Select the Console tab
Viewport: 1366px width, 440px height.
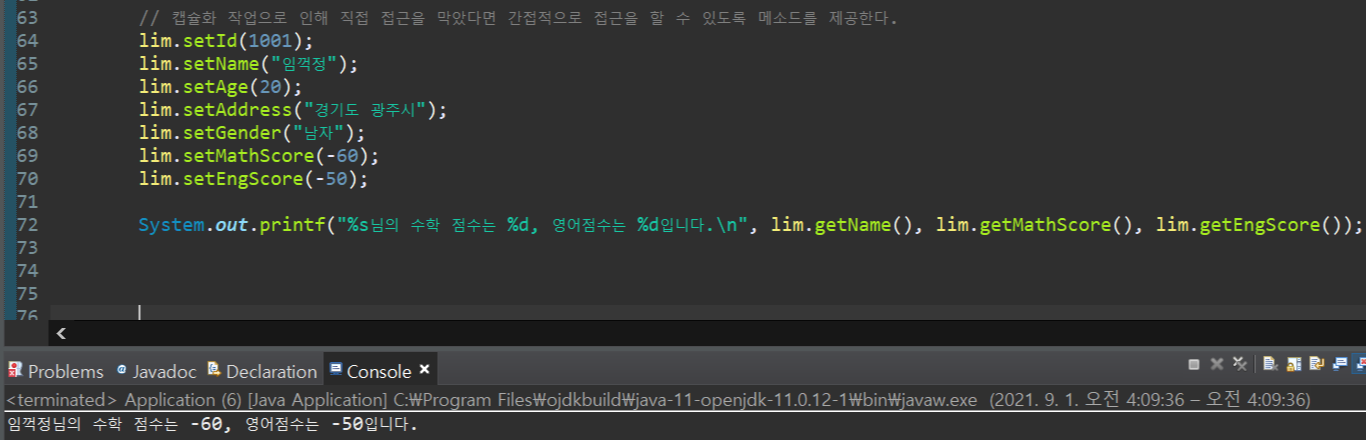click(379, 371)
